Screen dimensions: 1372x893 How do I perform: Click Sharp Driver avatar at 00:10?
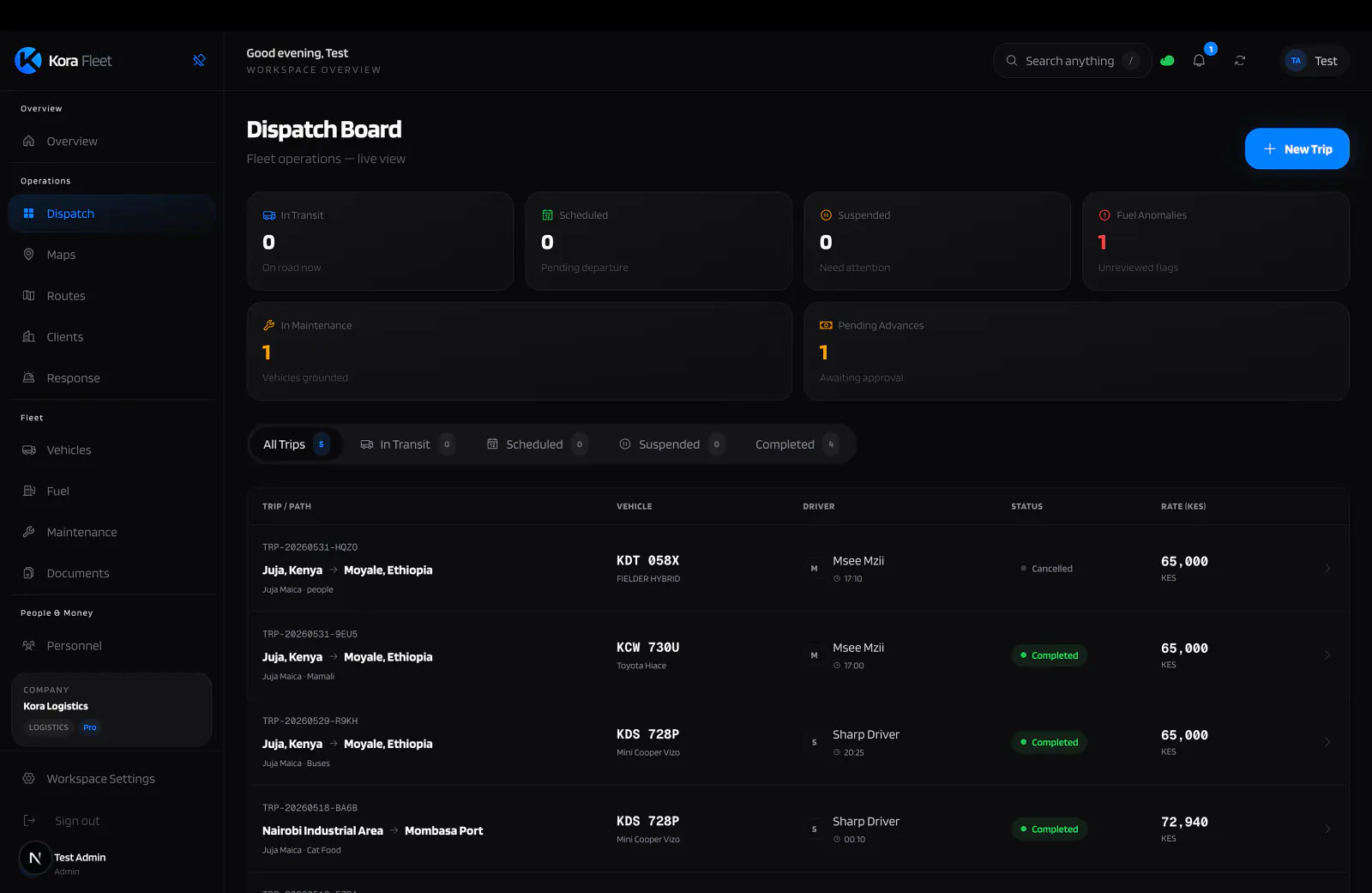coord(814,830)
